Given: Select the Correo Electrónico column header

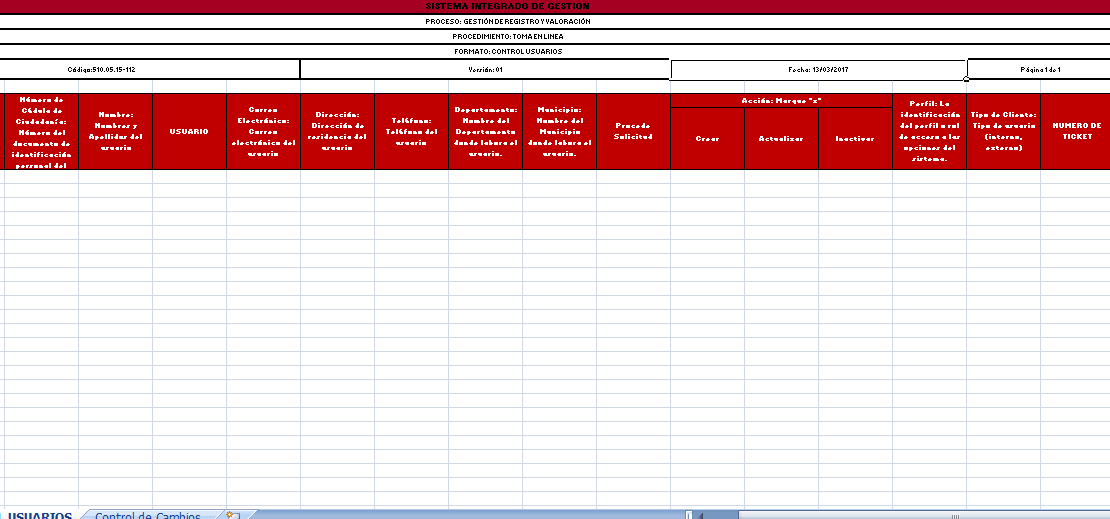Looking at the screenshot, I should coord(263,132).
